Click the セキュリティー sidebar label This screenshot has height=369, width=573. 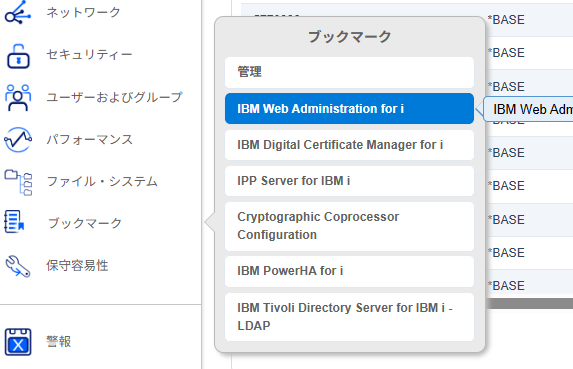pos(89,54)
